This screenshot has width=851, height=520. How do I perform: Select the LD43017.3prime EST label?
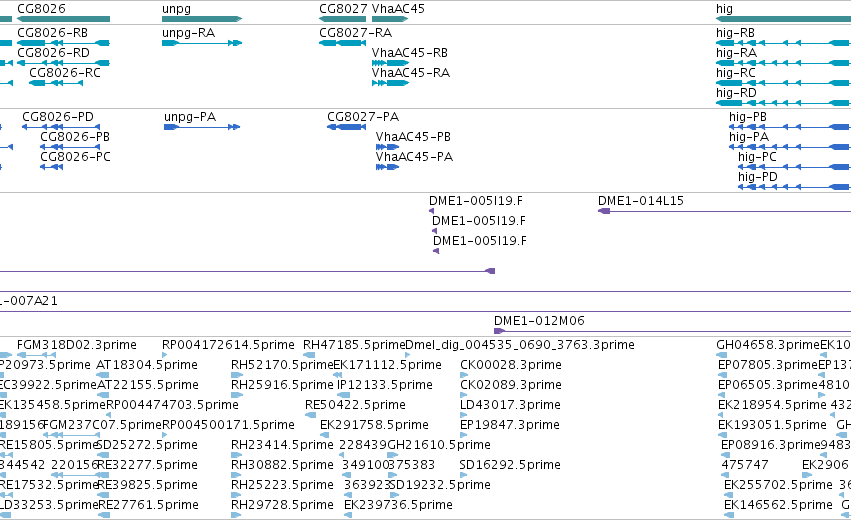pos(510,405)
